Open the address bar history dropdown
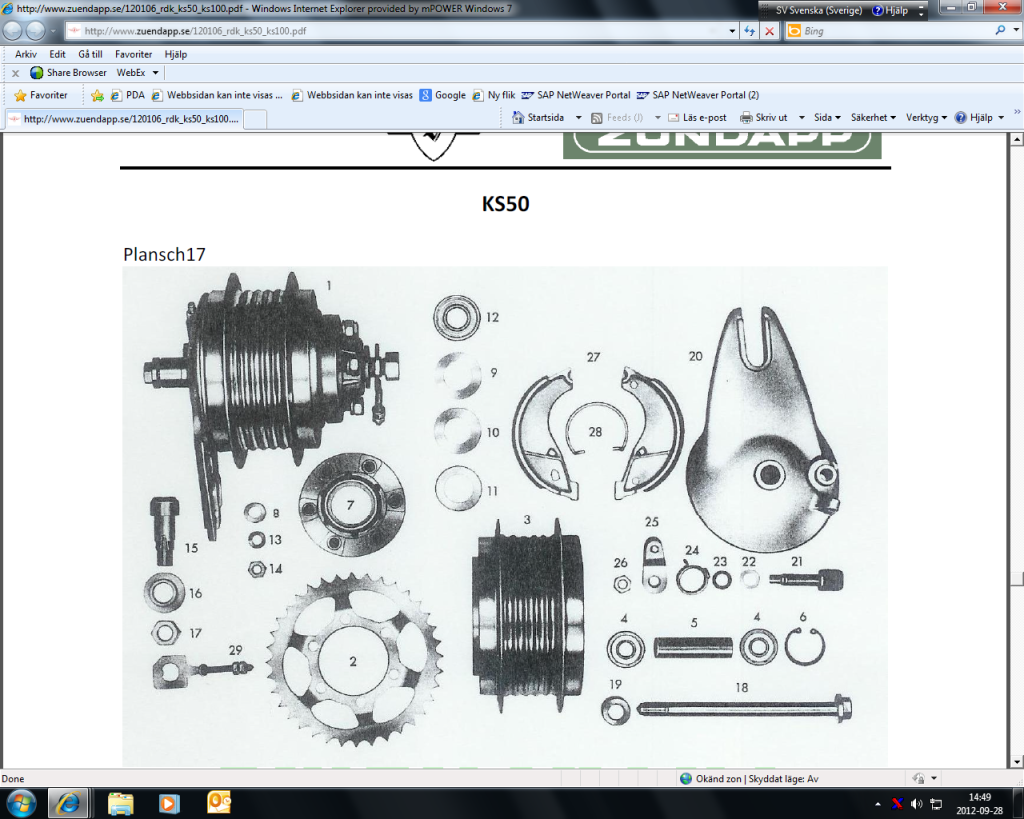 (x=732, y=31)
